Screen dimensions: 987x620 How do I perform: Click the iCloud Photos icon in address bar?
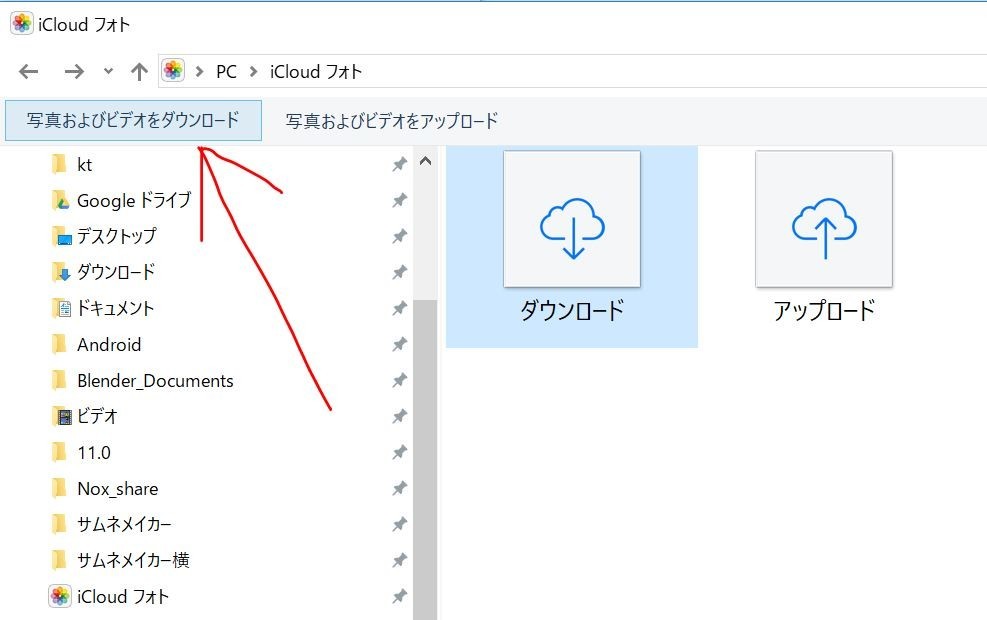click(x=173, y=70)
